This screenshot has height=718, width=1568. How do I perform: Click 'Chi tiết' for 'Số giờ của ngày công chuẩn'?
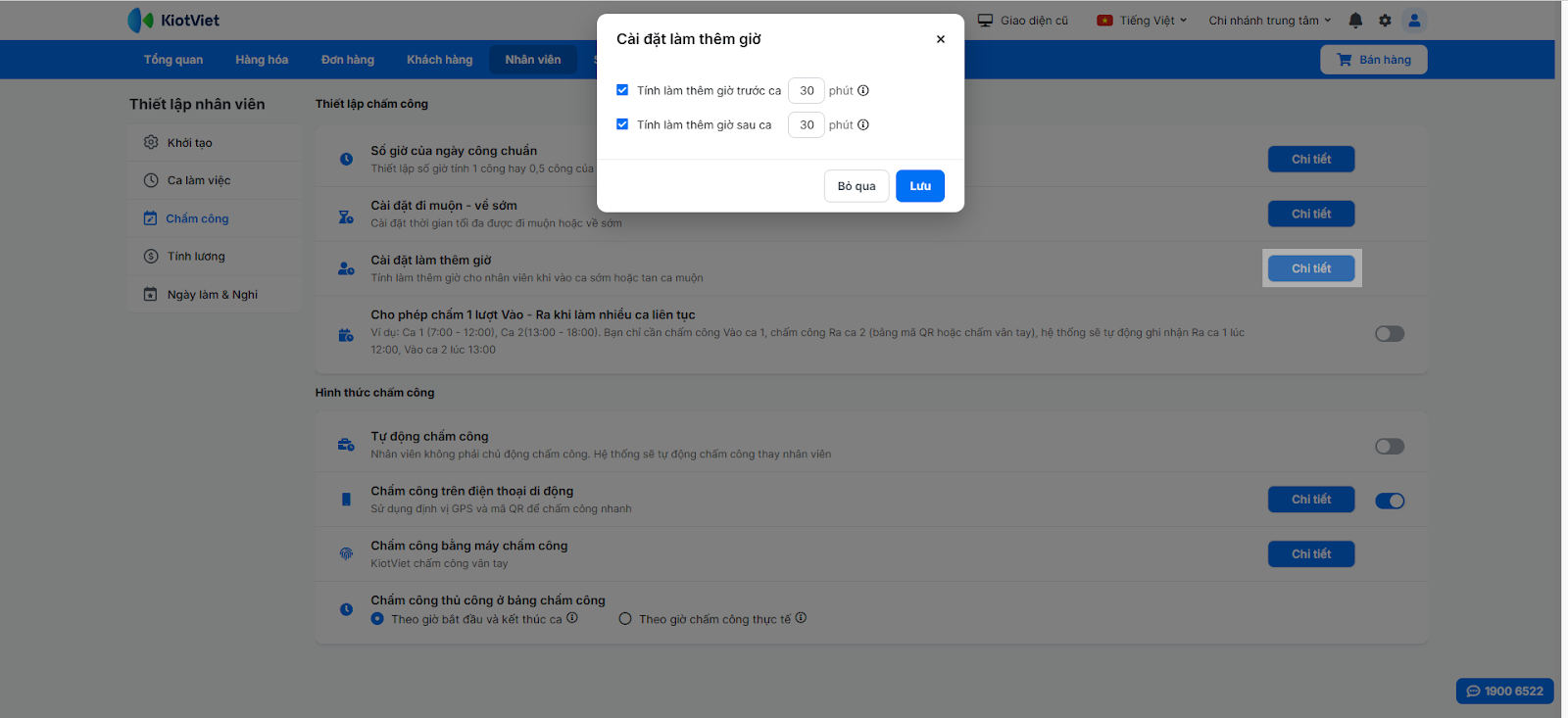click(1311, 160)
